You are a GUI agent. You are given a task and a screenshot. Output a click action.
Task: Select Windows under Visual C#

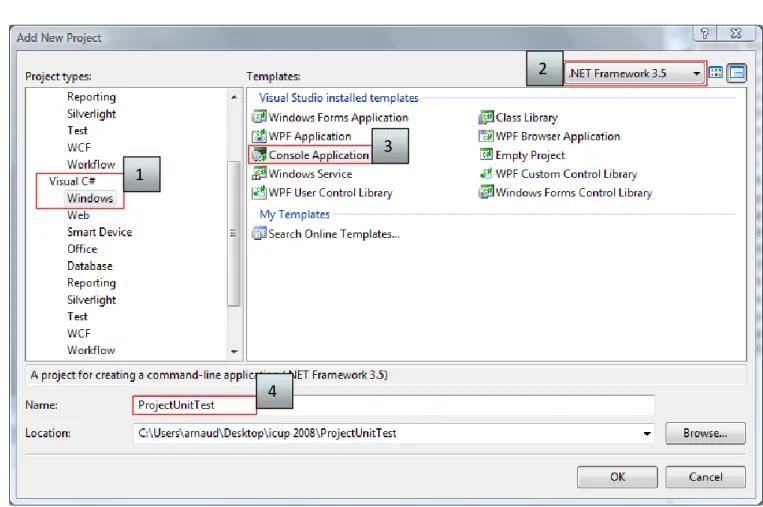click(90, 199)
